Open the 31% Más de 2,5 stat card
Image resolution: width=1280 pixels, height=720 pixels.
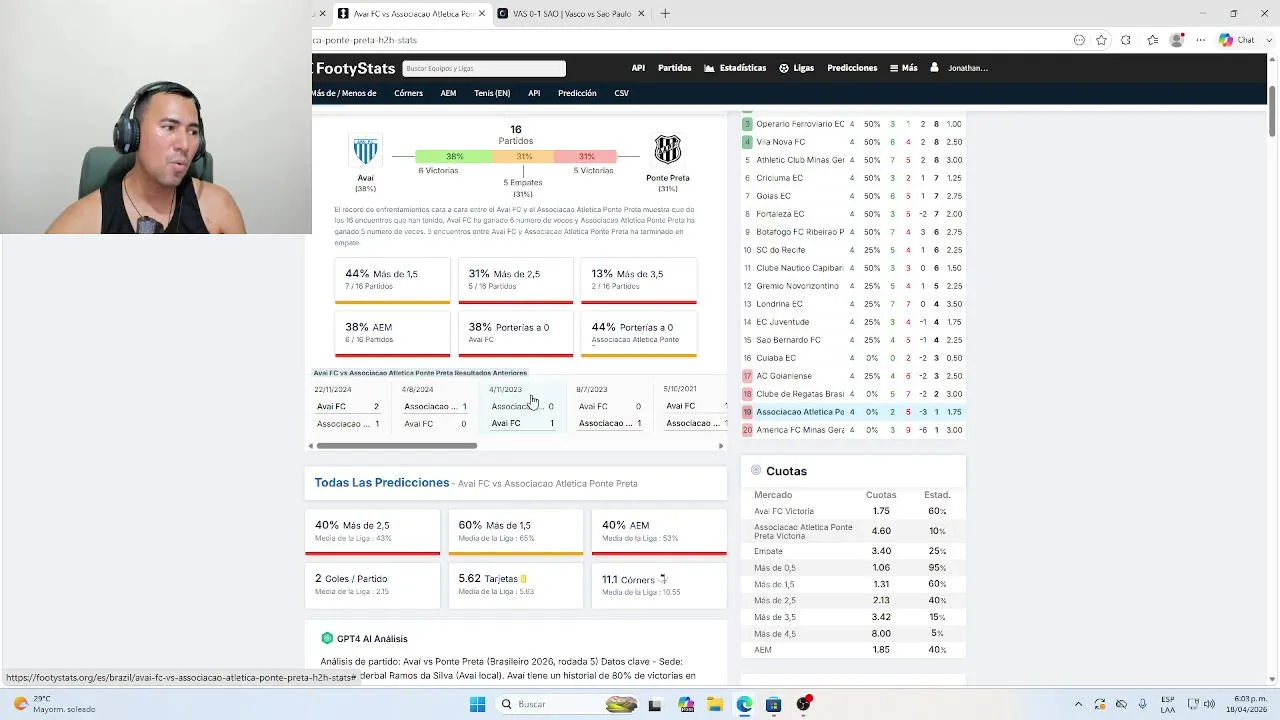tap(515, 280)
